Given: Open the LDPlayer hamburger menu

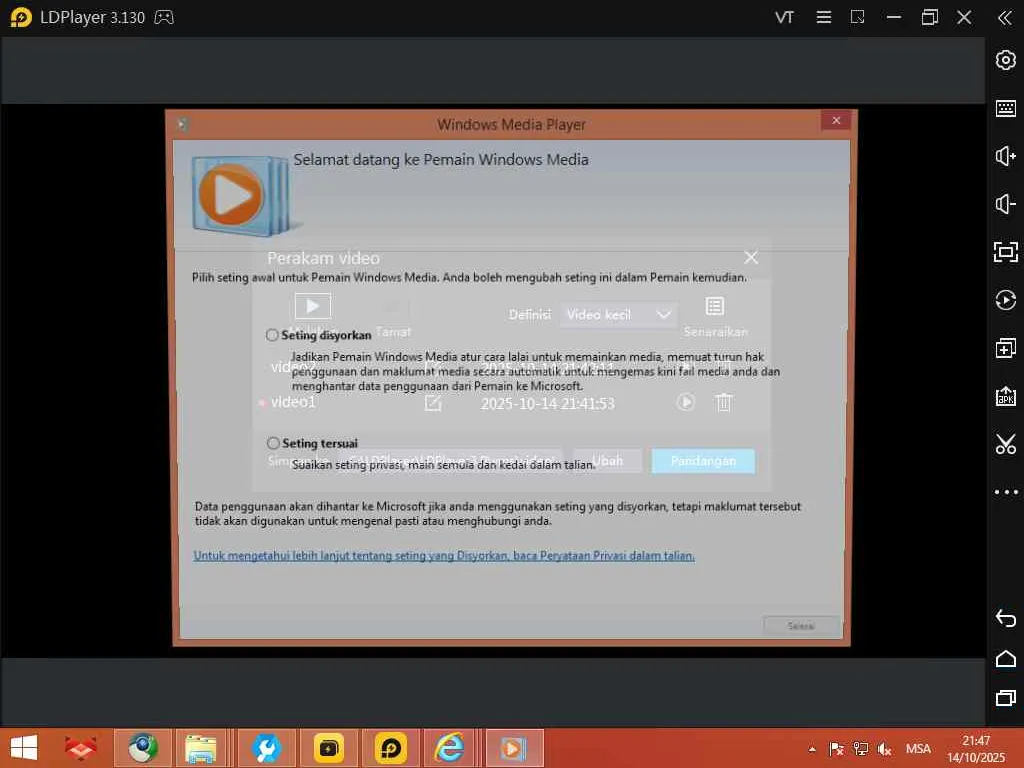Looking at the screenshot, I should tap(824, 18).
